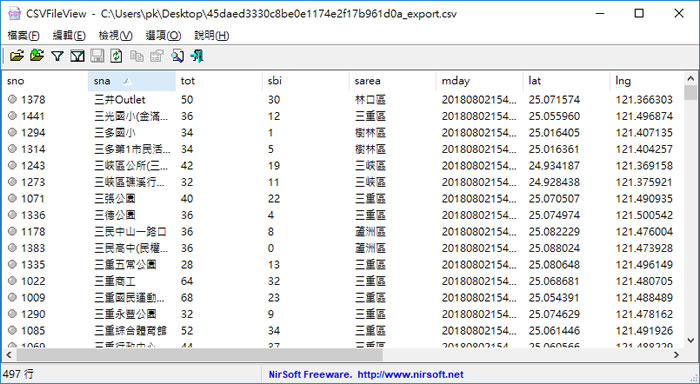Select the 三井Outlet cell
Viewport: 700px width, 384px height.
pos(120,99)
